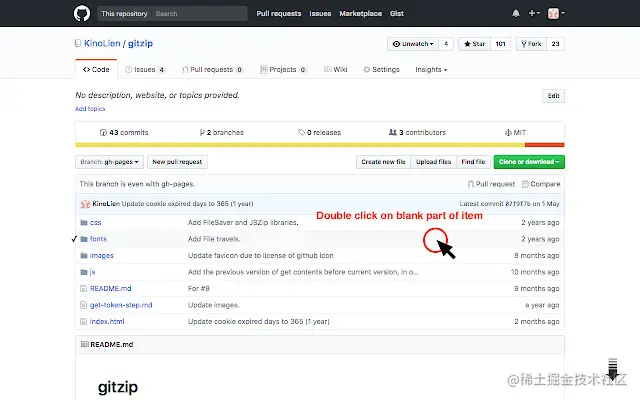This screenshot has height=400, width=640.
Task: Click the index.html file icon
Action: coord(84,321)
